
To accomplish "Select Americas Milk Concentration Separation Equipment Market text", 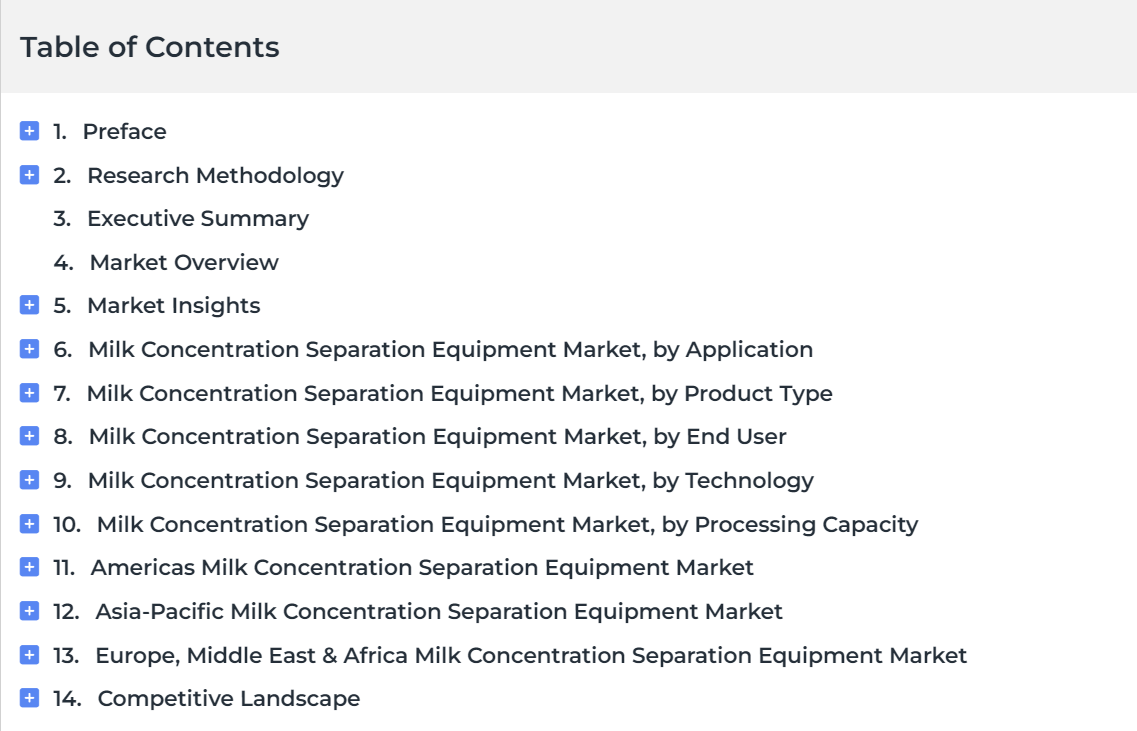I will pyautogui.click(x=422, y=567).
